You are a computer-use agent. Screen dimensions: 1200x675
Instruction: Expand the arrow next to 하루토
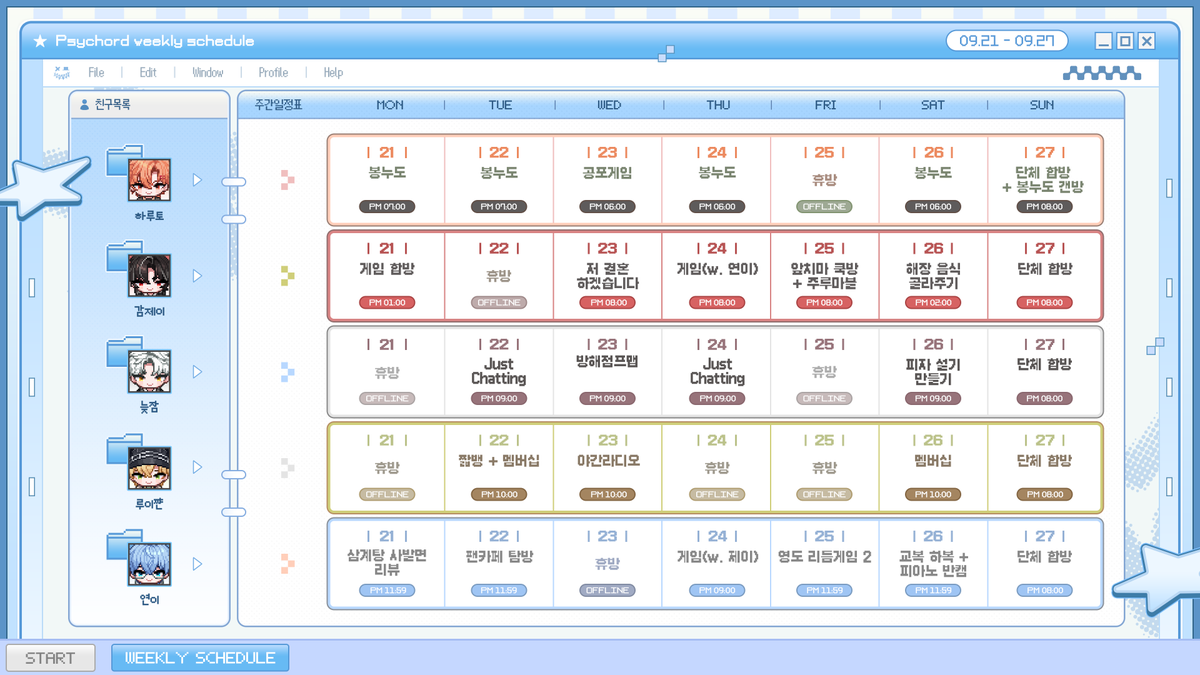pyautogui.click(x=197, y=180)
